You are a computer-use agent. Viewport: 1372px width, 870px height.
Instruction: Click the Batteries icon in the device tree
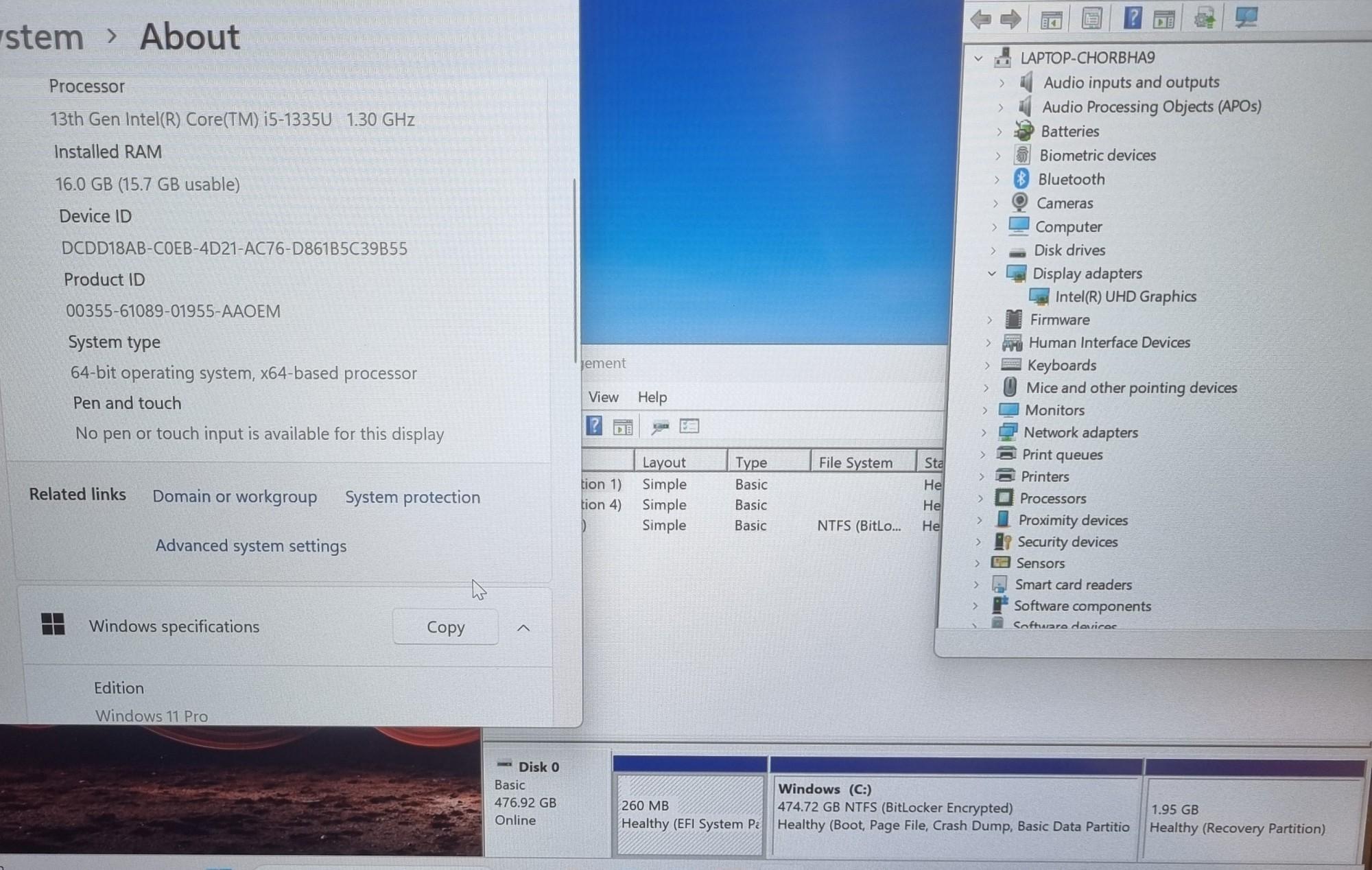1024,130
